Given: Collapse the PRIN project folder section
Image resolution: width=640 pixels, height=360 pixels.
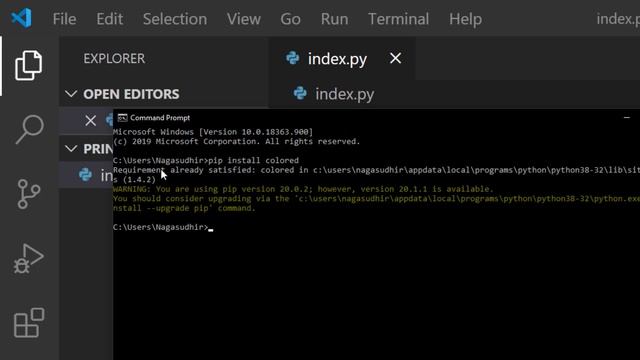Looking at the screenshot, I should point(71,149).
